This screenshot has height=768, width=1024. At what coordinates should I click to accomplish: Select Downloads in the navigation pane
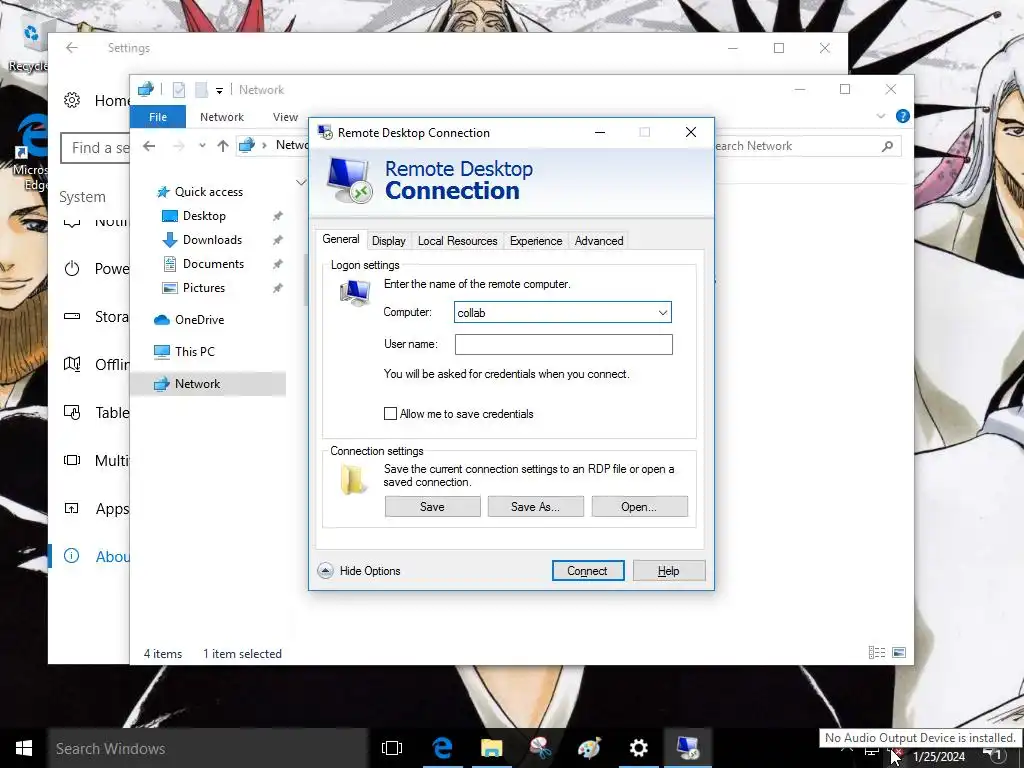coord(212,240)
